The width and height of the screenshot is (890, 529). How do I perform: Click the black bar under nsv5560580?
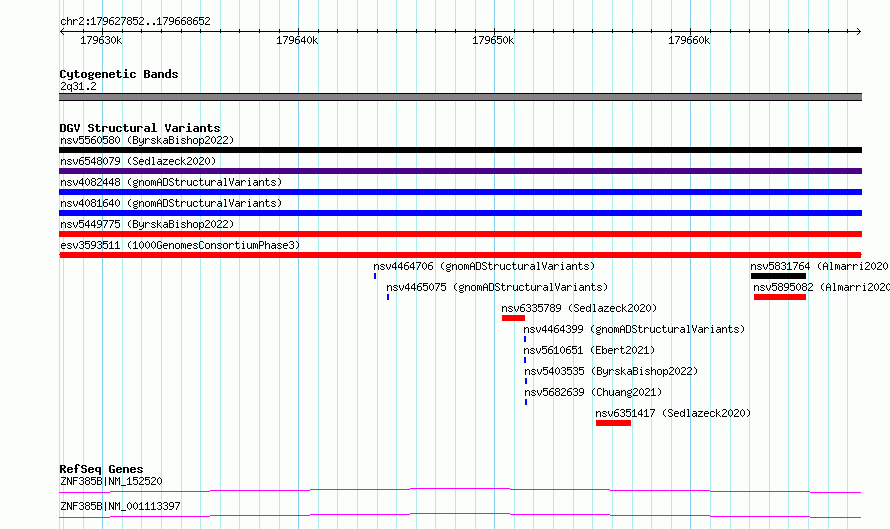coord(460,150)
